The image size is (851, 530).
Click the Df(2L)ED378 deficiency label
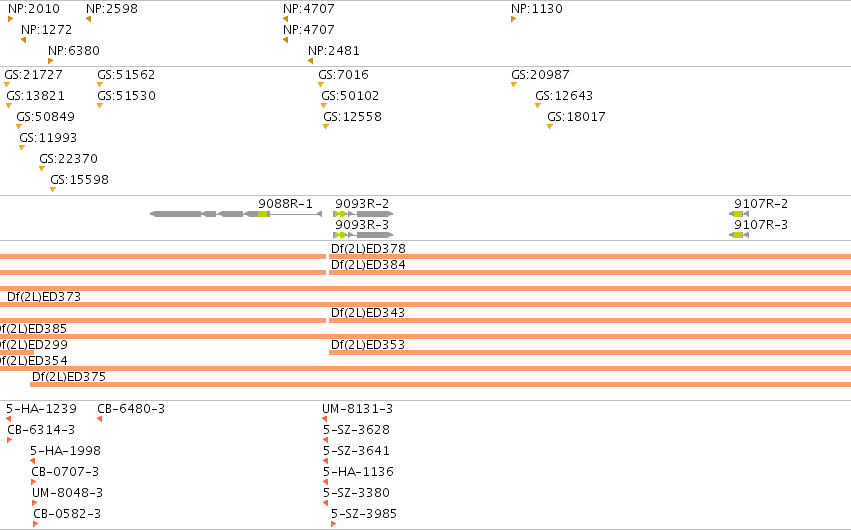[369, 248]
